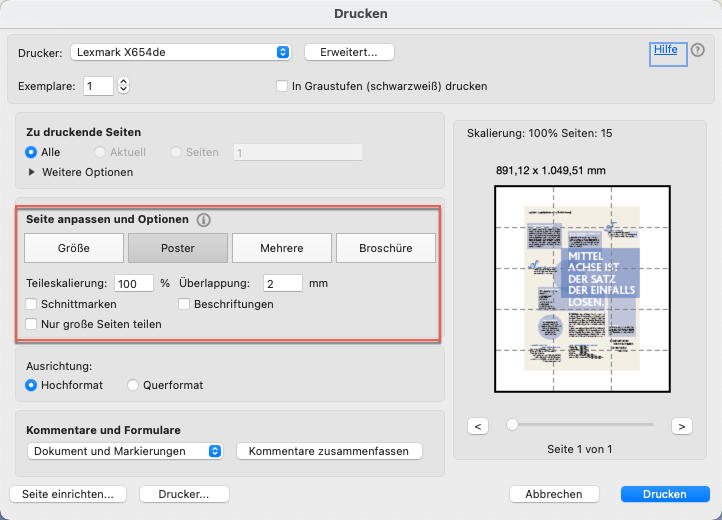The height and width of the screenshot is (520, 722).
Task: Expand Weitere Optionen disclosure triangle
Action: [x=32, y=172]
